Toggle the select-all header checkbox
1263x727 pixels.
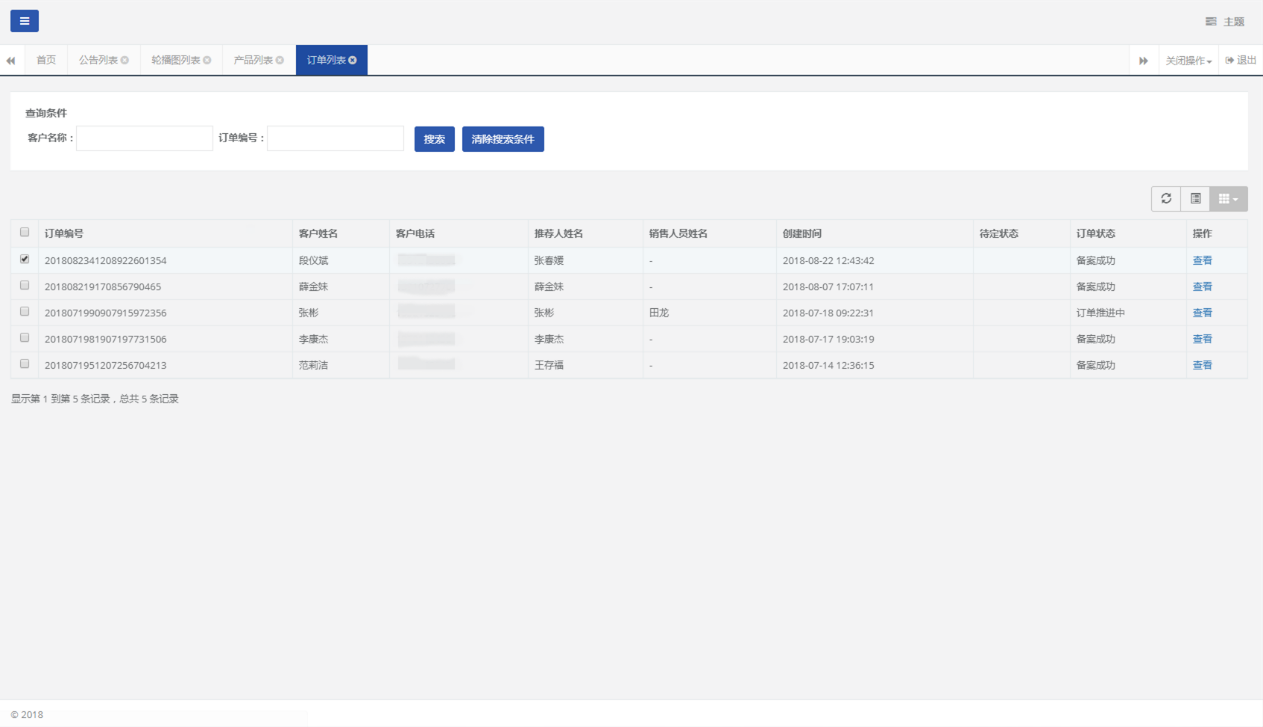(x=25, y=233)
